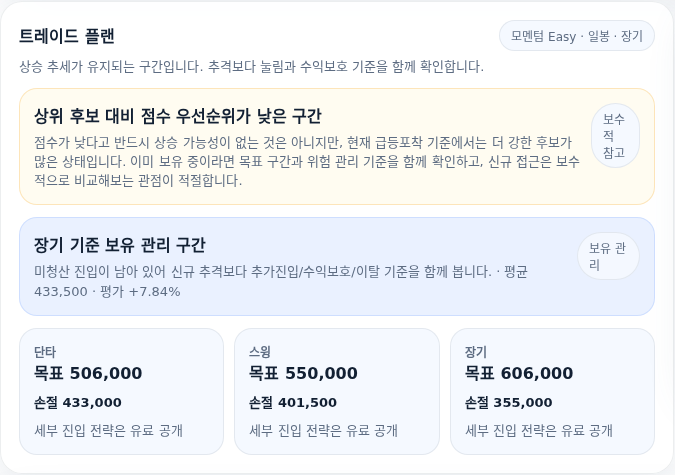Click 세부 진입 전략은 유료 공개 in 스윙 card

point(324,430)
